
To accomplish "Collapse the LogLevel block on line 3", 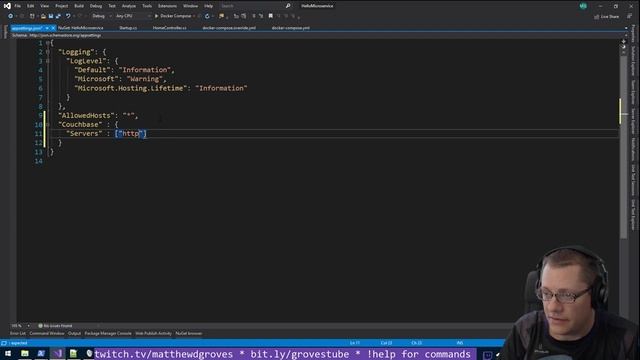I will pyautogui.click(x=48, y=61).
